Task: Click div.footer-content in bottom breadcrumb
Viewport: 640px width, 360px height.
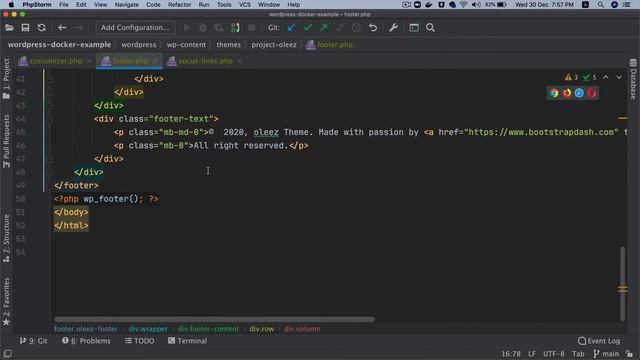Action: click(x=208, y=329)
